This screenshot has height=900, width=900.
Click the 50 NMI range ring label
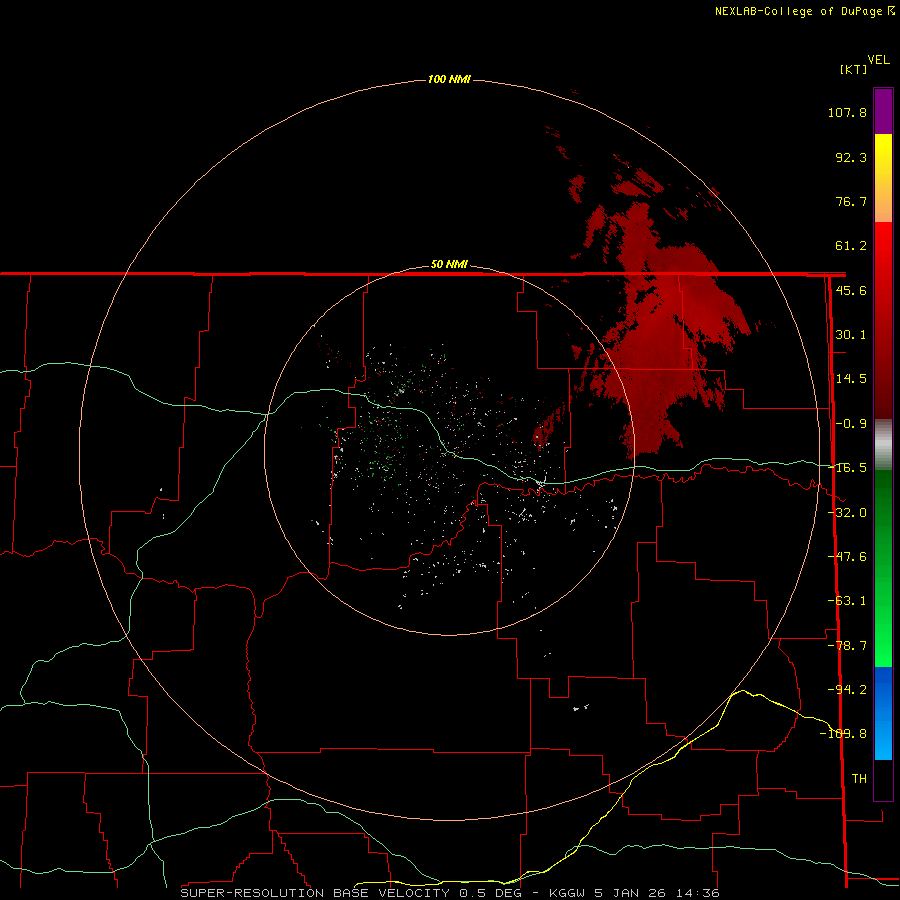[449, 264]
